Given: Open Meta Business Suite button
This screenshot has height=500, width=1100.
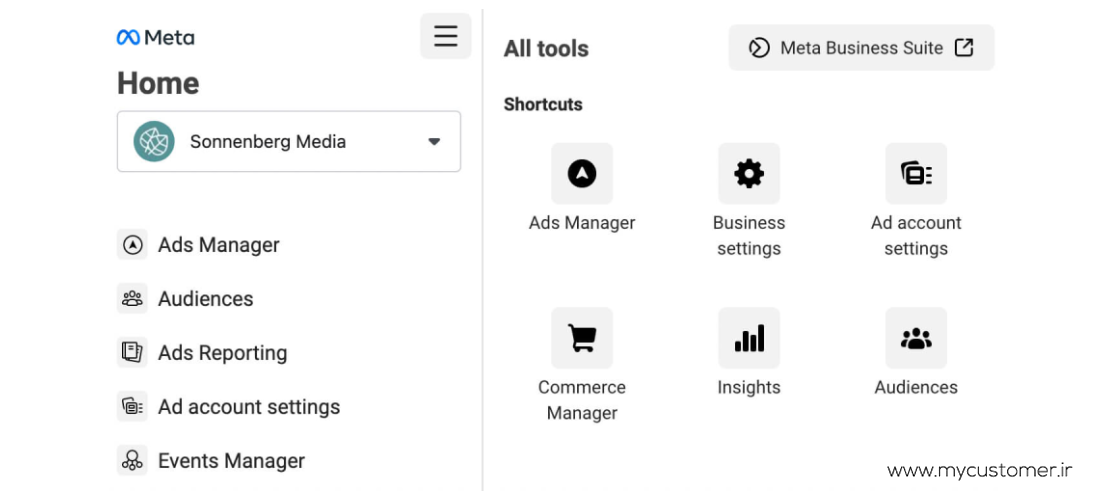Looking at the screenshot, I should pos(861,48).
